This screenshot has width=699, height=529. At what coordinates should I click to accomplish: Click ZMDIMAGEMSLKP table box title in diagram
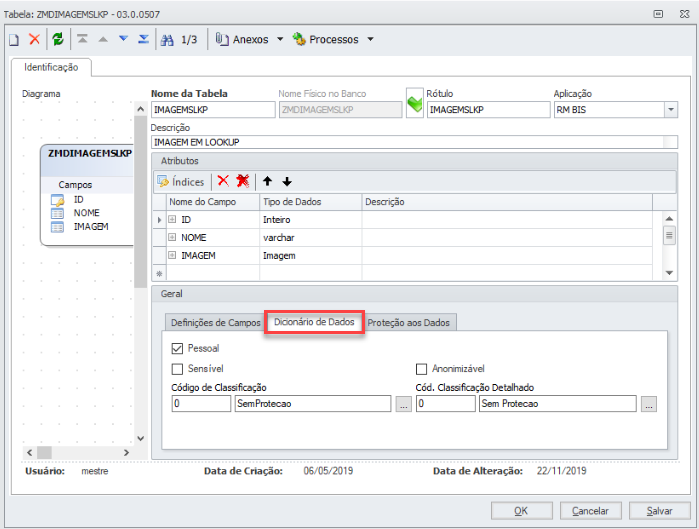[90, 153]
